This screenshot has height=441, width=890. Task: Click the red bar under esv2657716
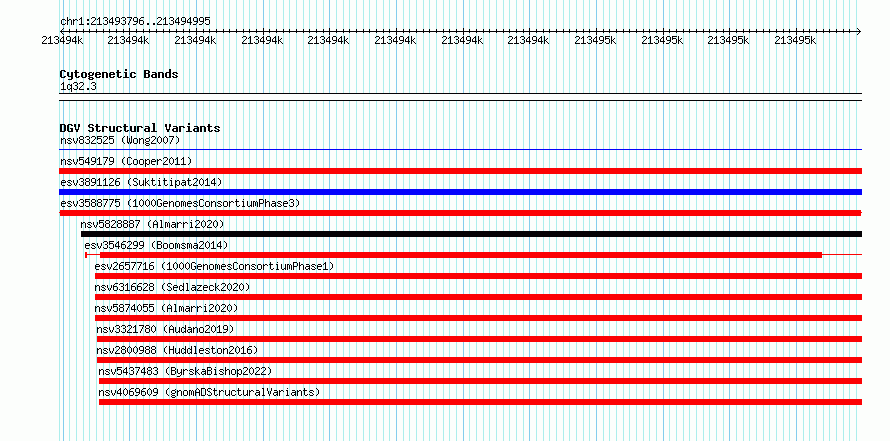[x=478, y=276]
